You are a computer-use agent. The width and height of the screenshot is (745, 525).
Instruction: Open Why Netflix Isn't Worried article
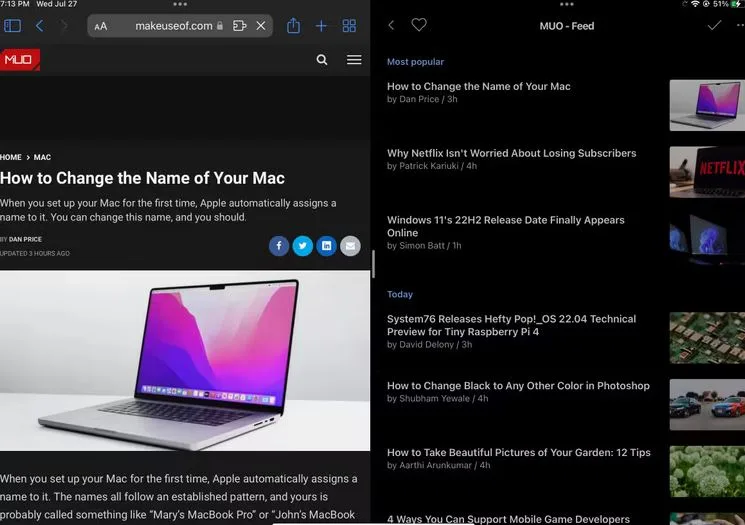(511, 153)
